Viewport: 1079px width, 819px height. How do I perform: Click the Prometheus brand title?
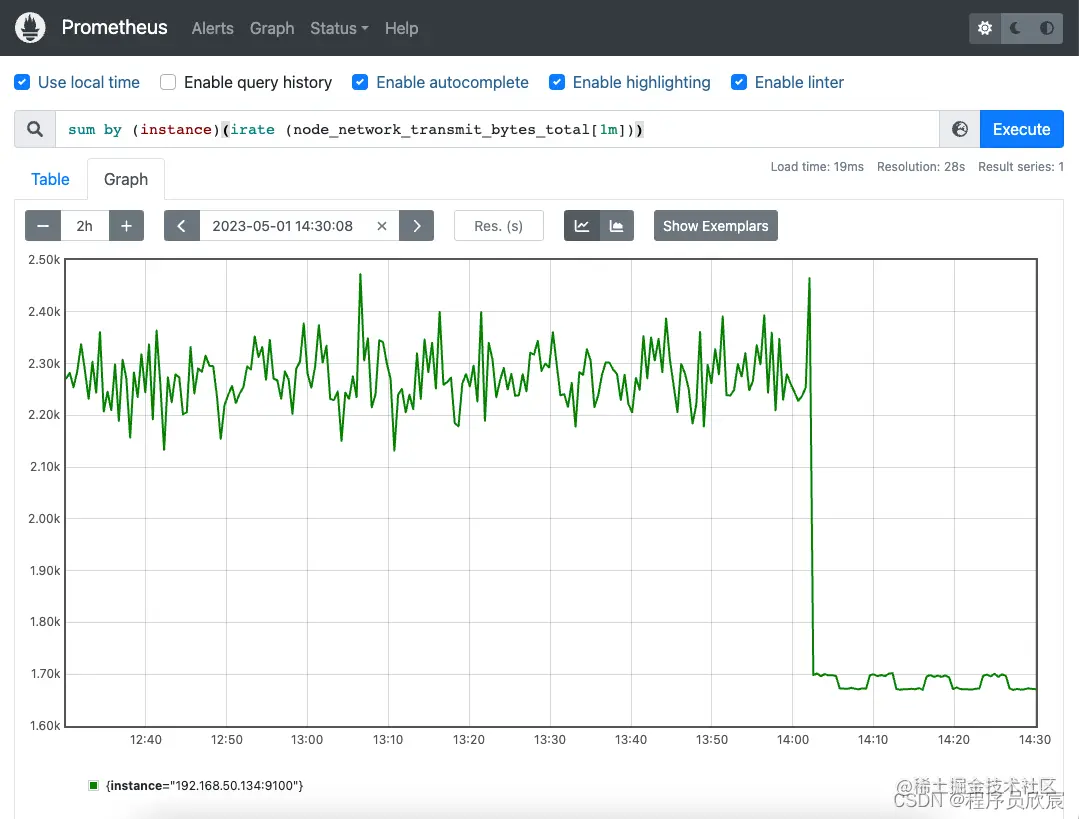coord(114,27)
